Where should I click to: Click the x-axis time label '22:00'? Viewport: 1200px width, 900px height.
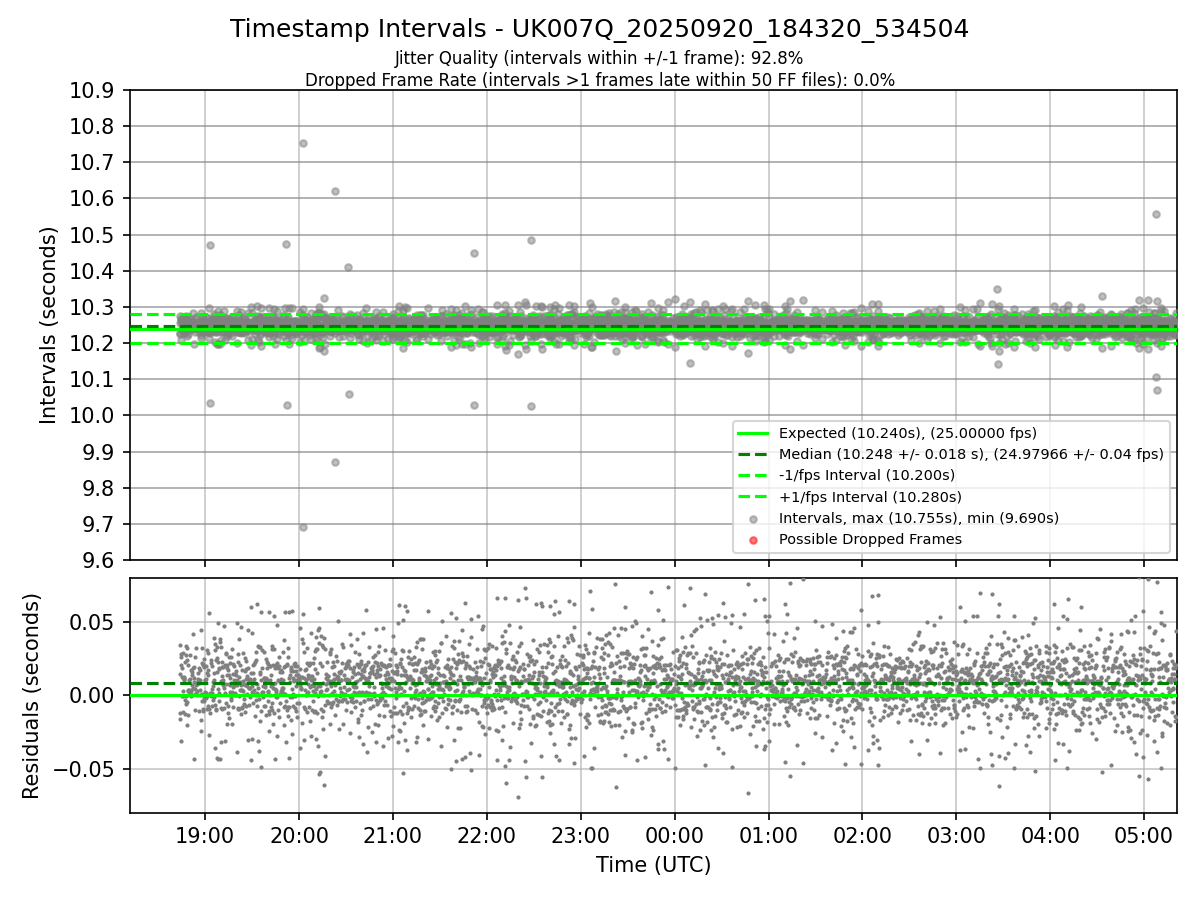[x=487, y=834]
